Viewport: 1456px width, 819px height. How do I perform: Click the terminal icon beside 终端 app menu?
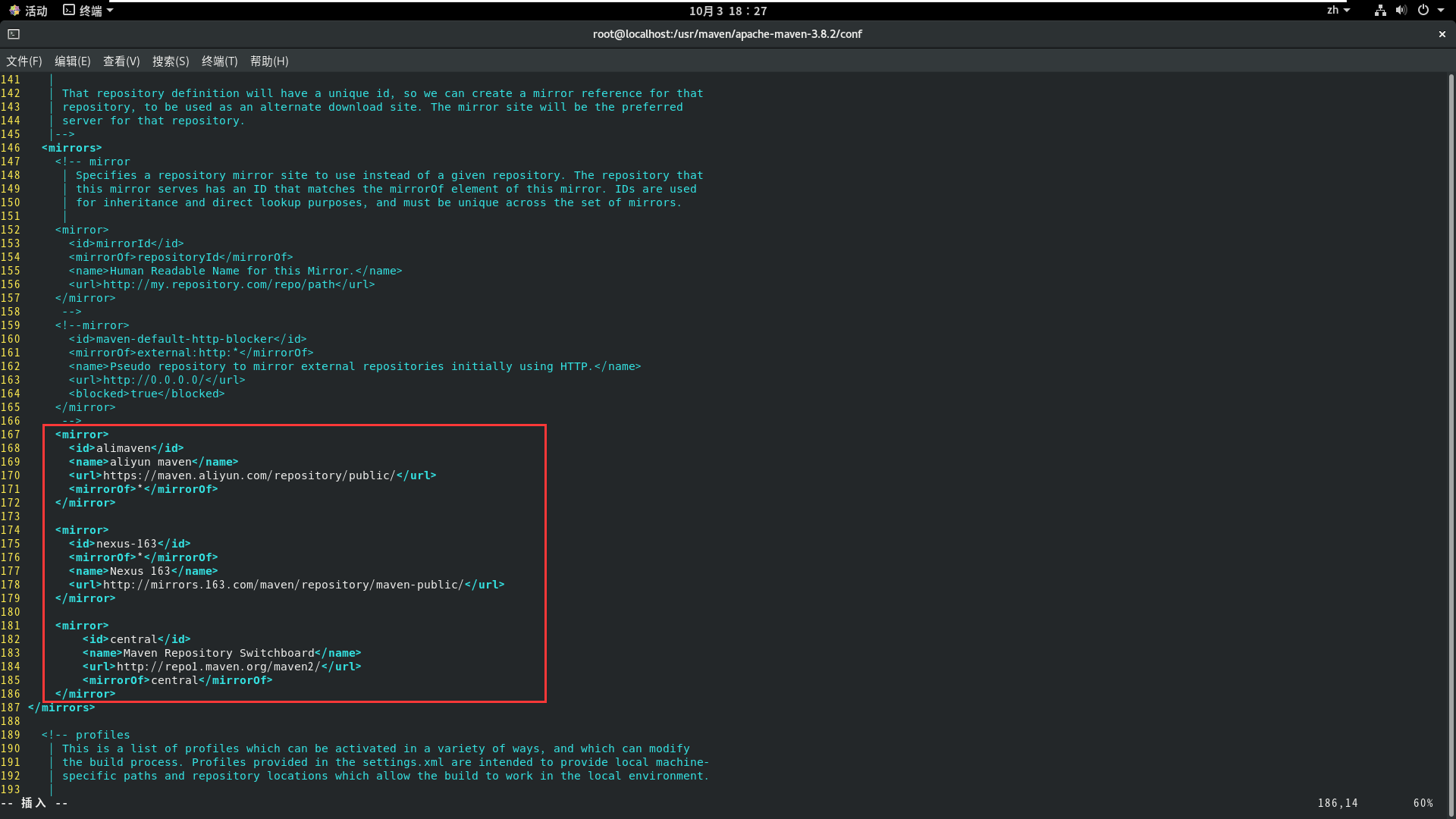pos(69,11)
